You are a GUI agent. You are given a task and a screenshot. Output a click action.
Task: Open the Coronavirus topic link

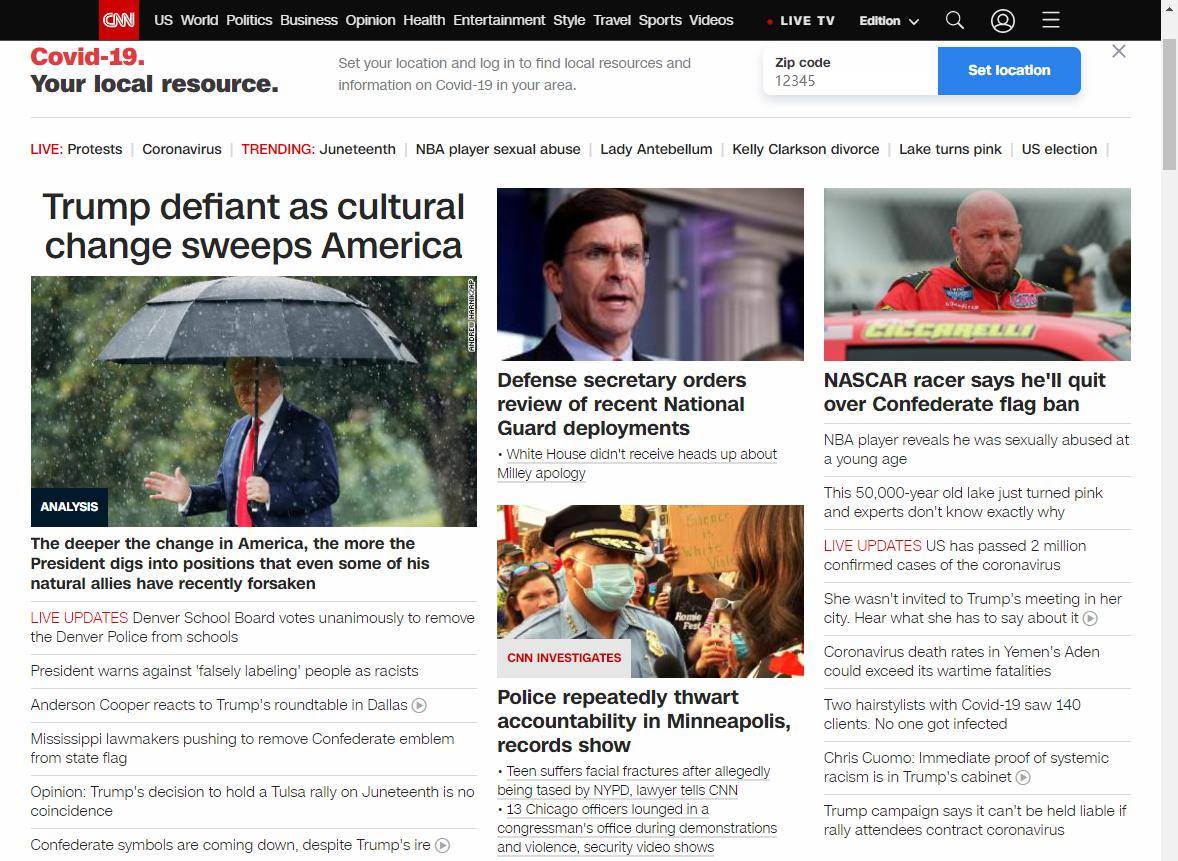click(182, 150)
